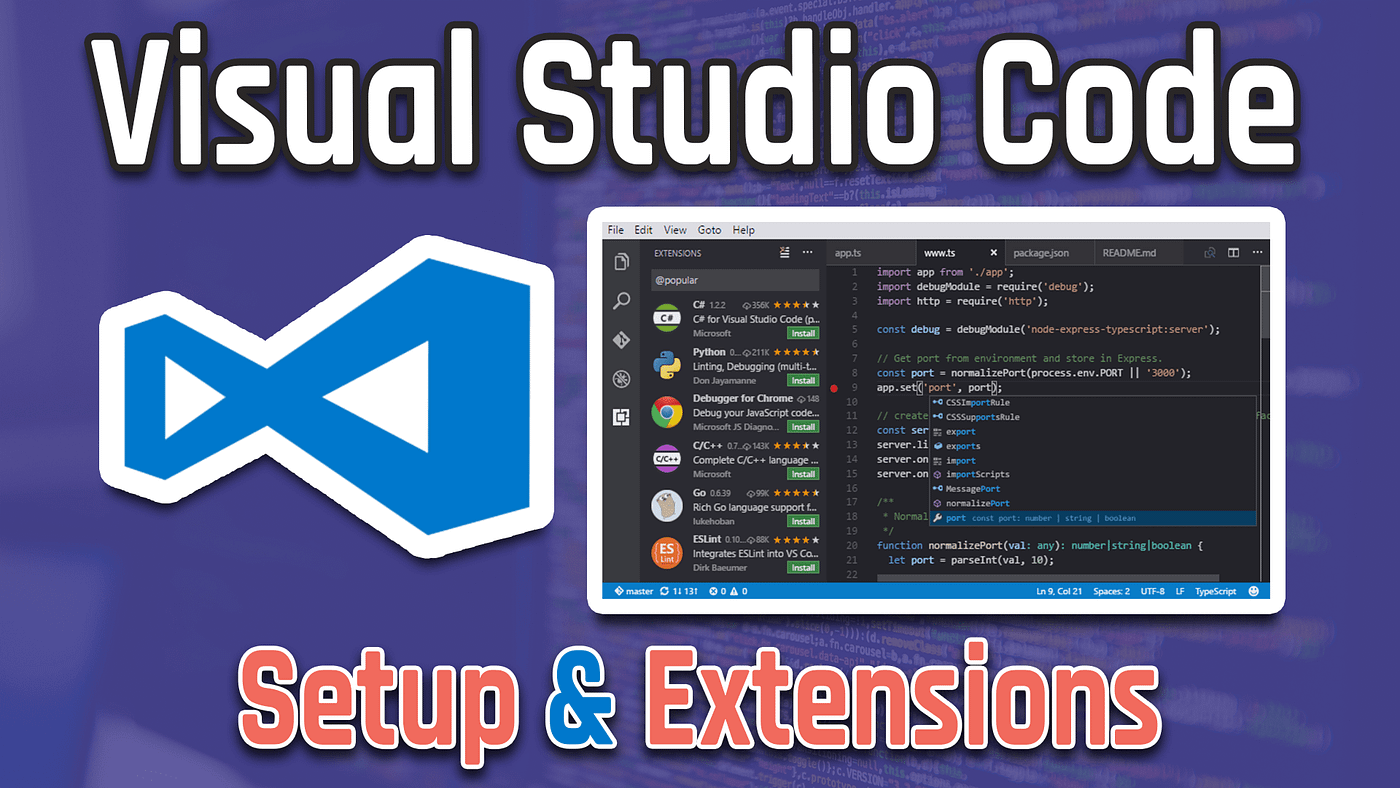The height and width of the screenshot is (788, 1400).
Task: Click the @popular extensions search field
Action: [x=735, y=280]
